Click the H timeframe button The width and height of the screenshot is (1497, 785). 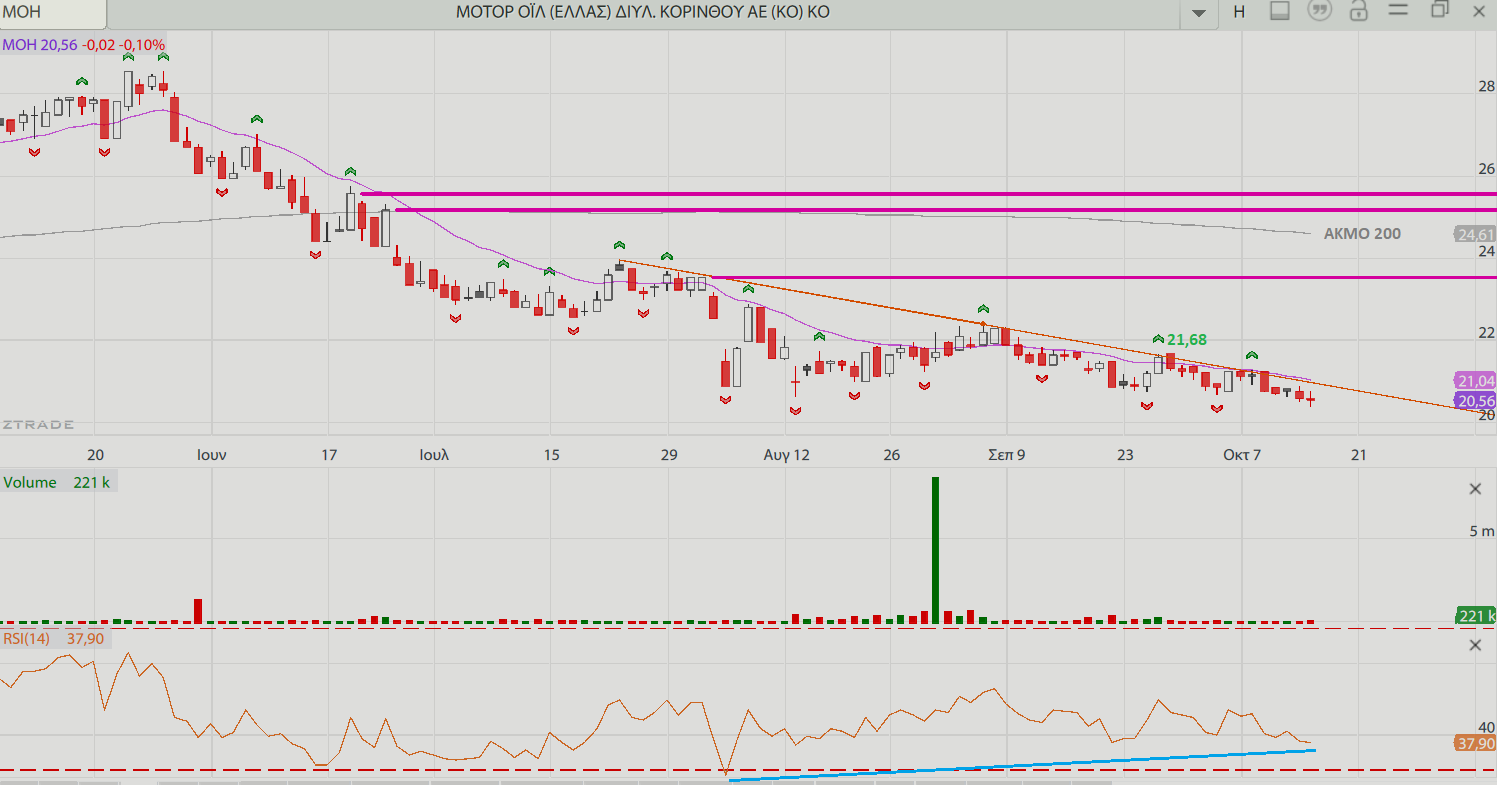(x=1239, y=12)
